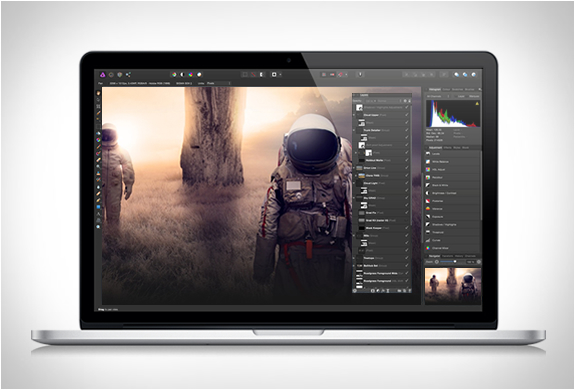Toggle visibility check of Mask Keeper layer
This screenshot has width=575, height=390.
click(407, 228)
